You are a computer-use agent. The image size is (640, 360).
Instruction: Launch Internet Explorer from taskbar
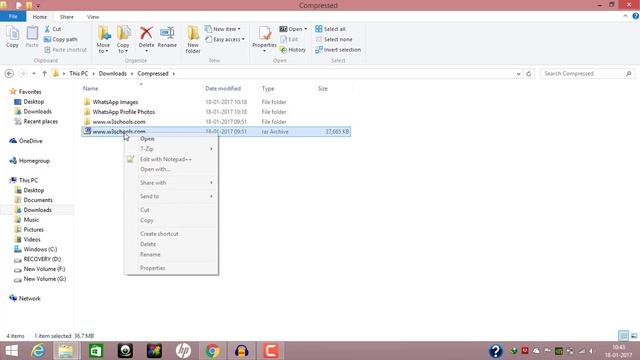pos(38,351)
